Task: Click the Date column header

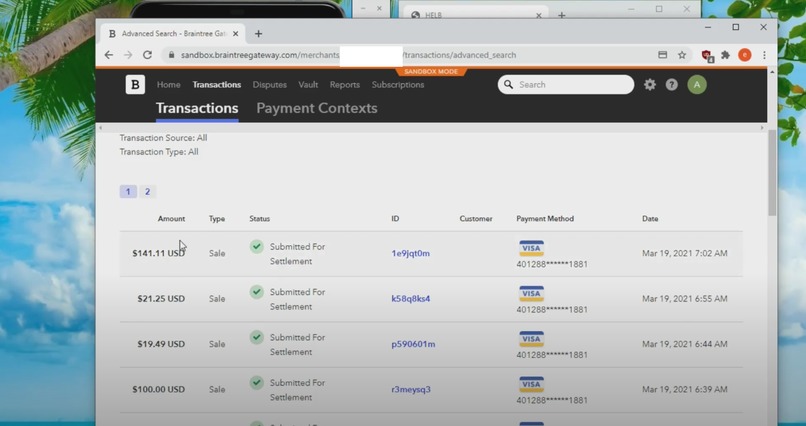Action: point(650,219)
